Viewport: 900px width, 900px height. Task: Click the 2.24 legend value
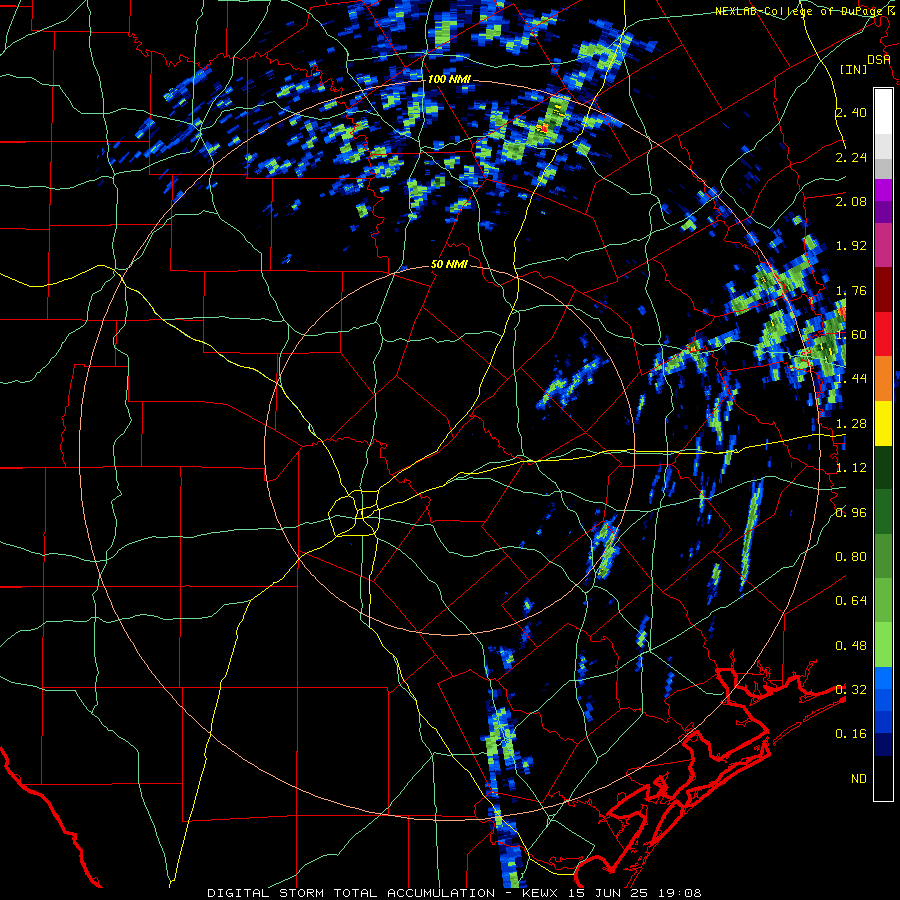(851, 157)
